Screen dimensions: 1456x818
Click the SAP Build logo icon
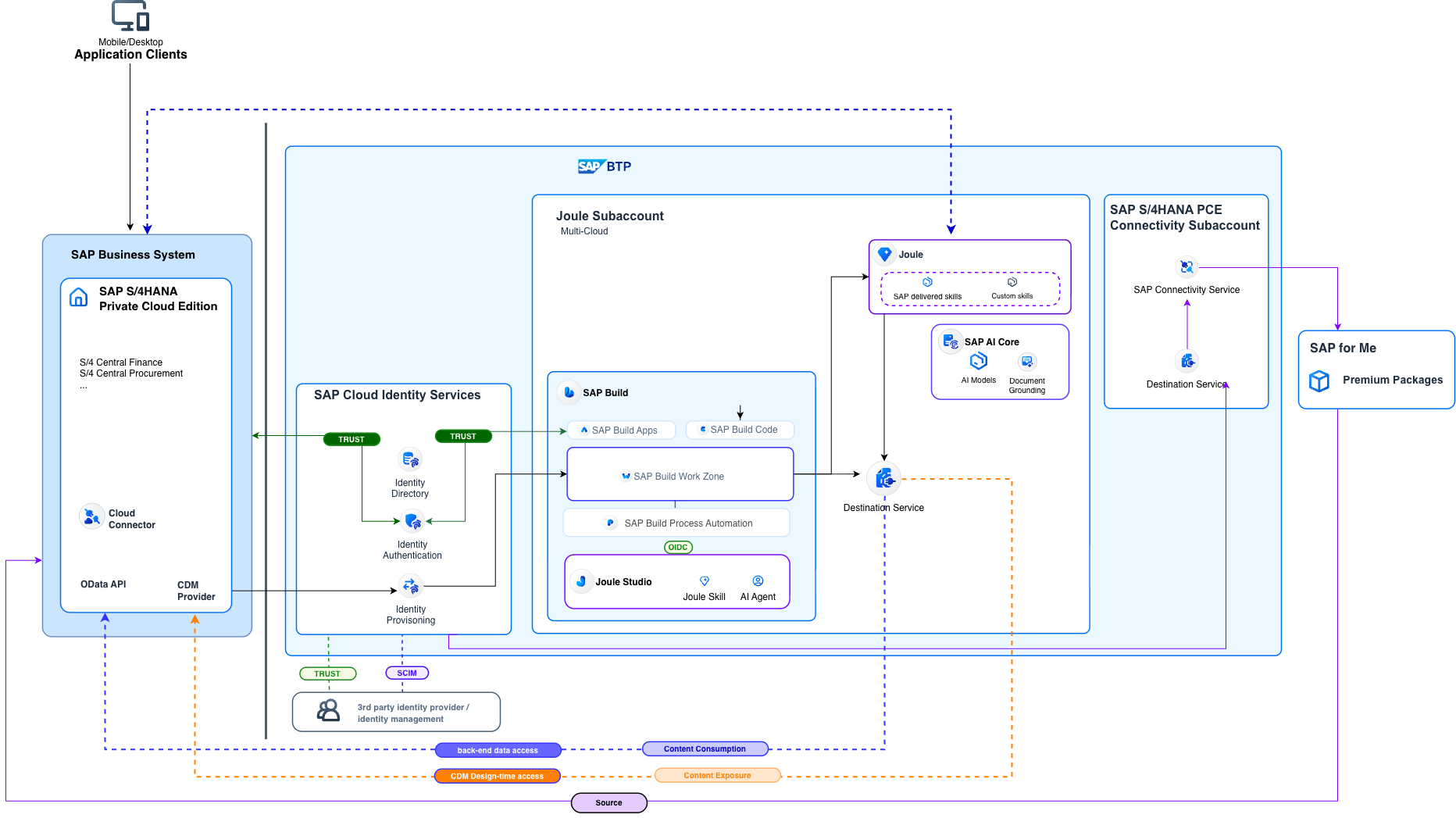(x=569, y=392)
